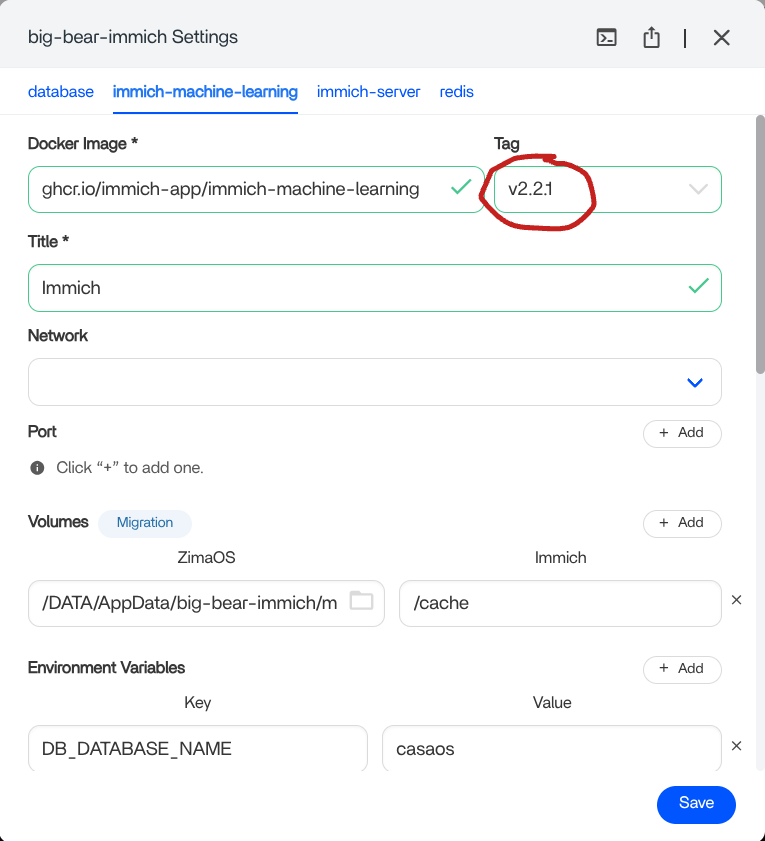Viewport: 765px width, 841px height.
Task: Add a new Environment Variable
Action: coord(681,669)
